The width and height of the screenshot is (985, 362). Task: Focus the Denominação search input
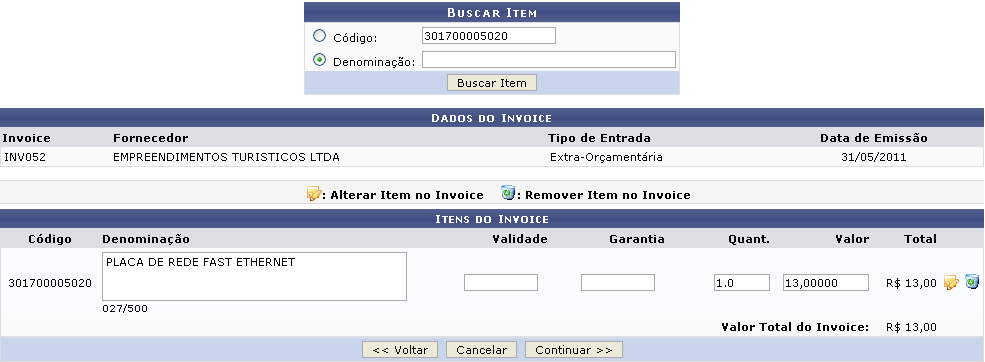point(549,60)
